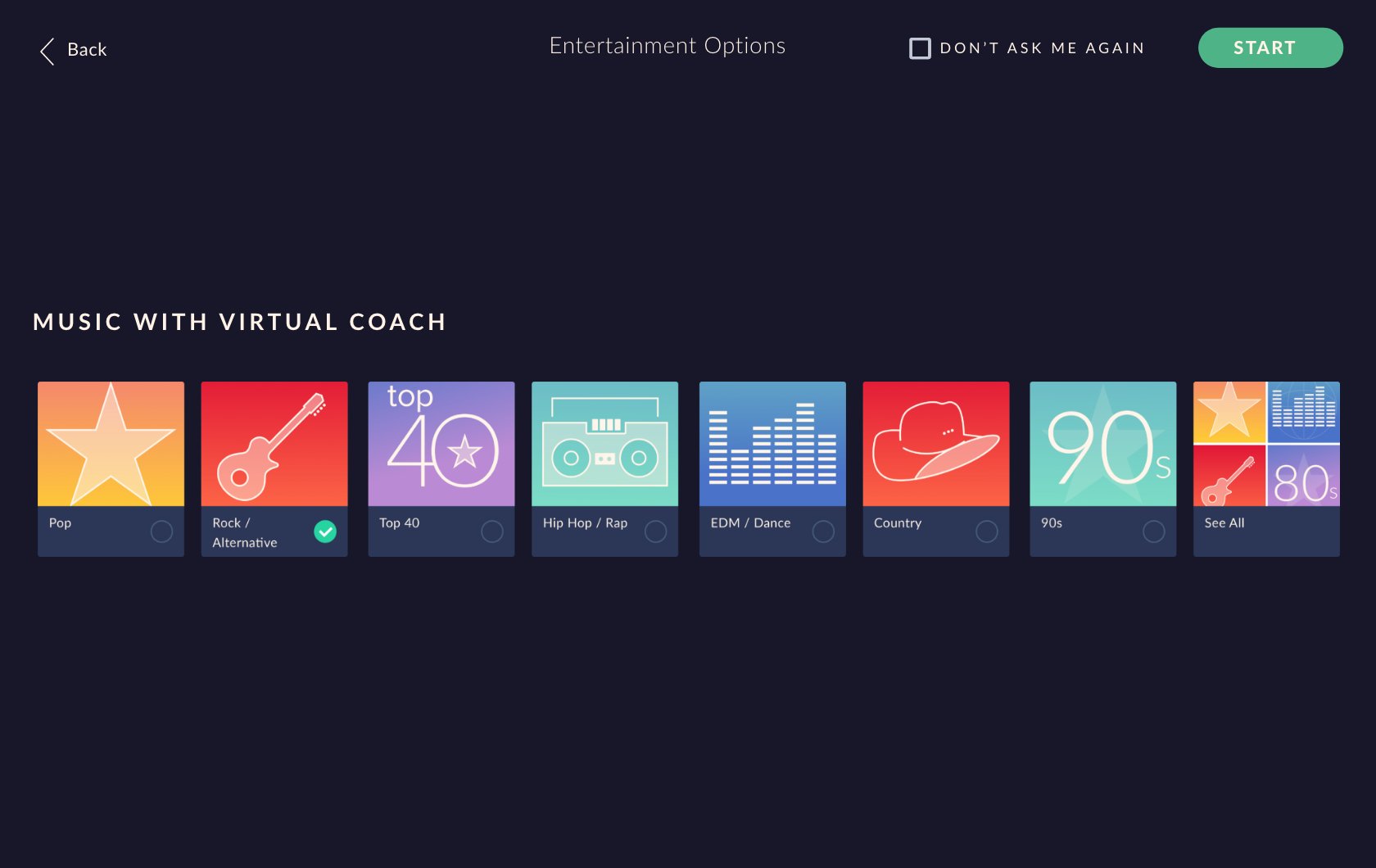The height and width of the screenshot is (868, 1376).
Task: Select the 90s radio button
Action: (x=1154, y=531)
